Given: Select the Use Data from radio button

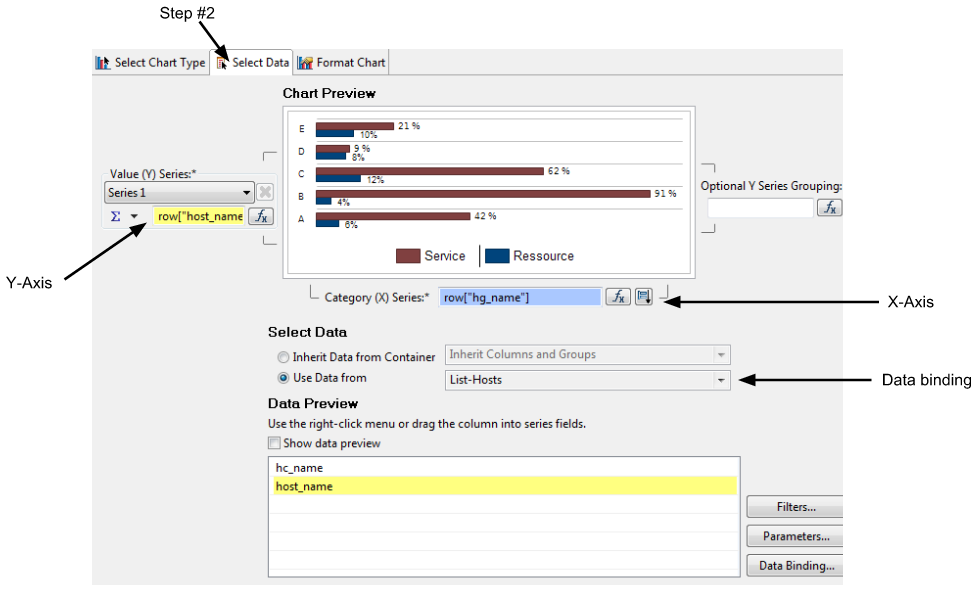Looking at the screenshot, I should [x=284, y=379].
